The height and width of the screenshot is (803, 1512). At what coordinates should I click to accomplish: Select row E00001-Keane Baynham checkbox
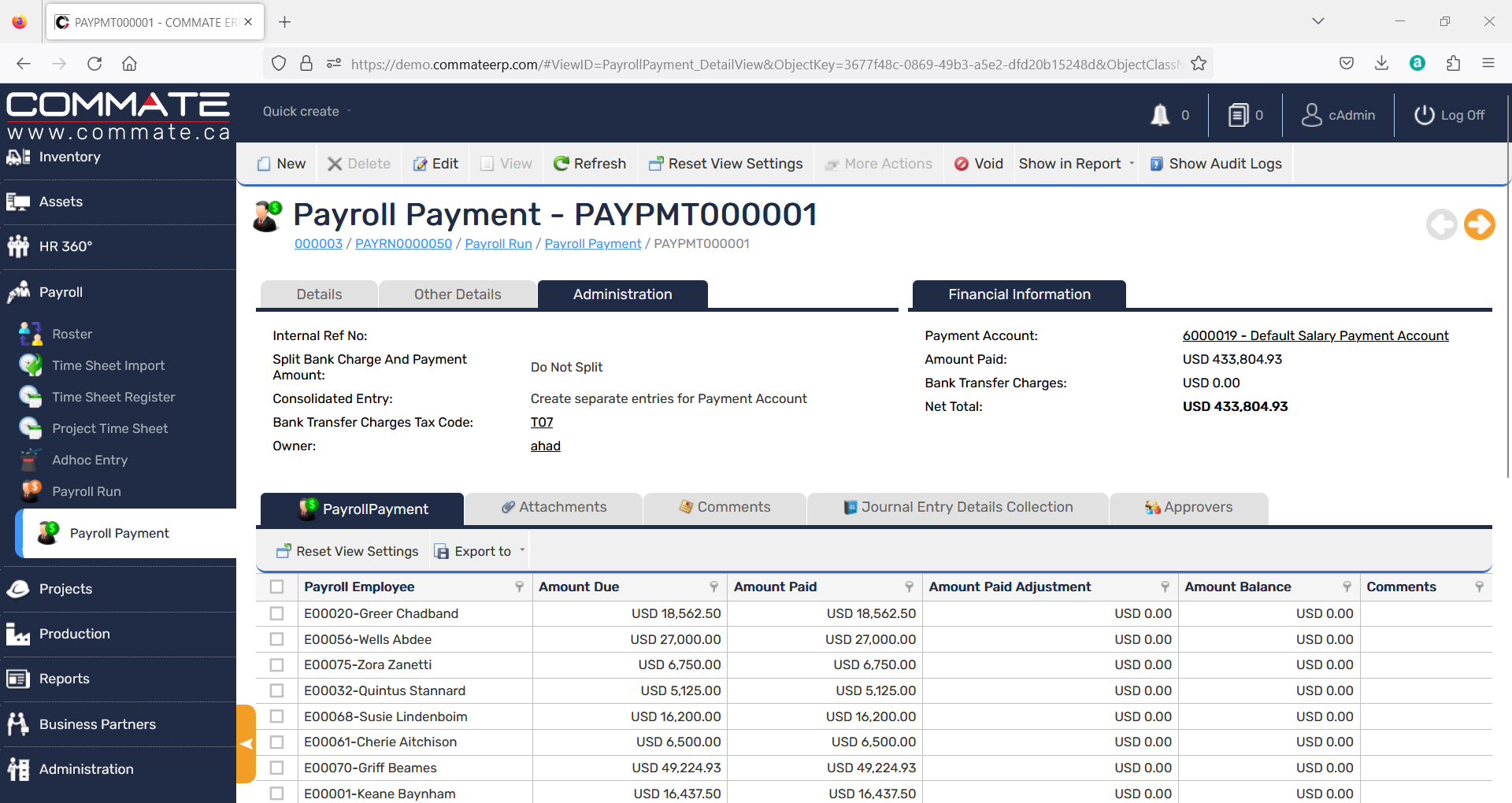pyautogui.click(x=276, y=794)
